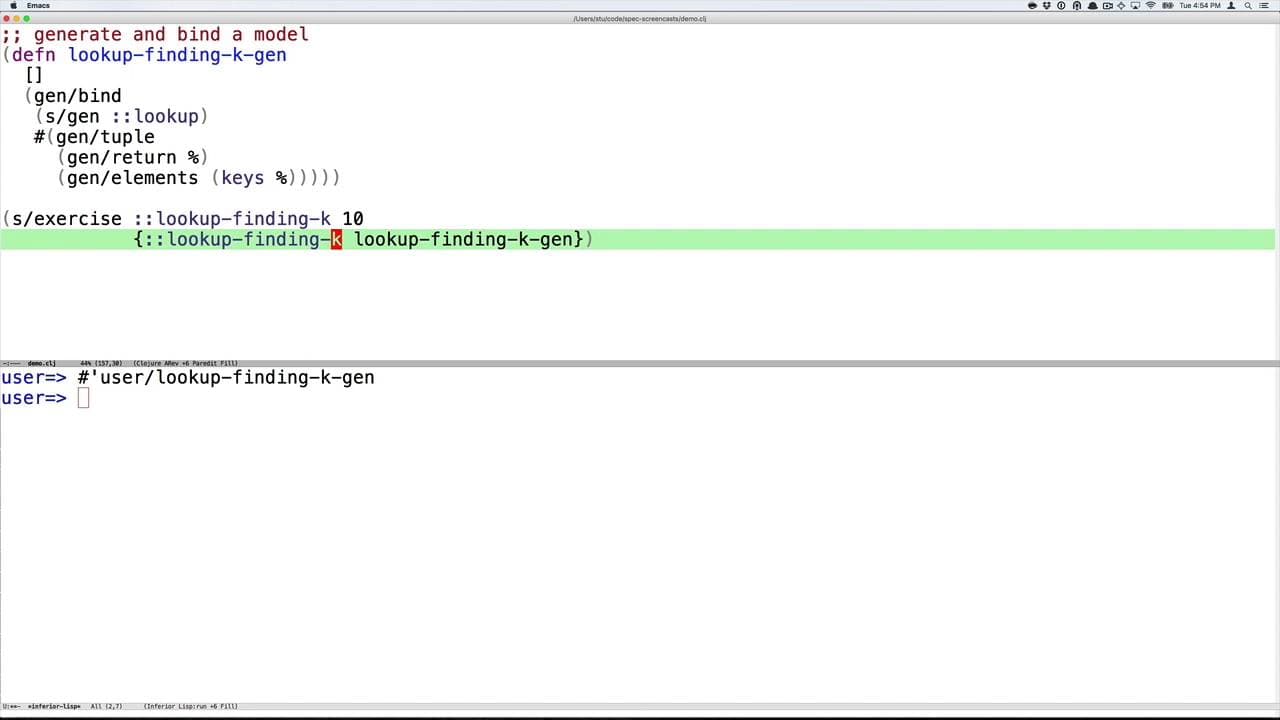The height and width of the screenshot is (720, 1280).
Task: Click the arch-shaped menu bar icon
Action: [1077, 5]
